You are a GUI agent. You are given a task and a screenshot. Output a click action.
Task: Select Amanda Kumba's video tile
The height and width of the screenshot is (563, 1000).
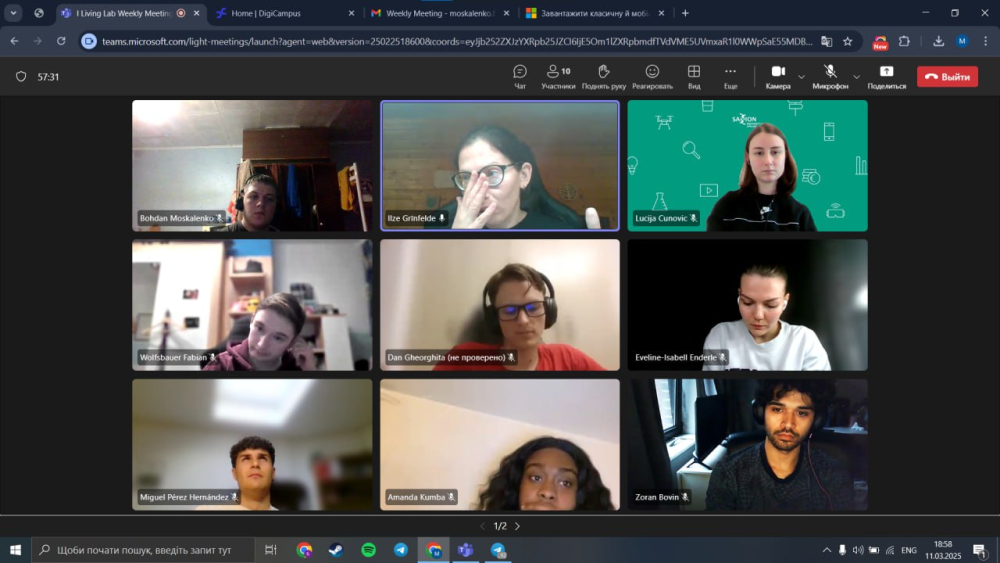[499, 444]
